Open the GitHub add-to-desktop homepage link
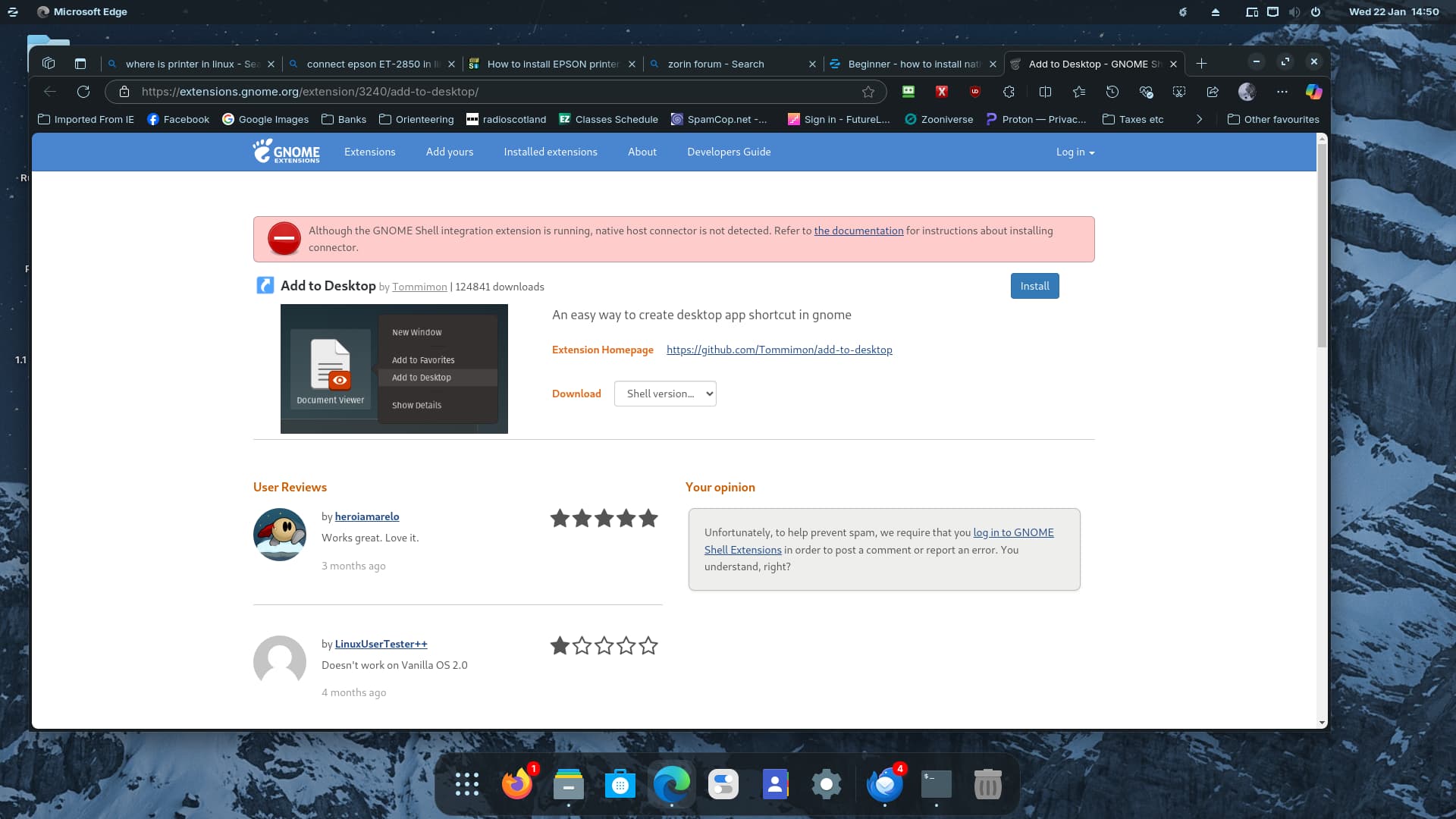Image resolution: width=1456 pixels, height=819 pixels. click(779, 350)
